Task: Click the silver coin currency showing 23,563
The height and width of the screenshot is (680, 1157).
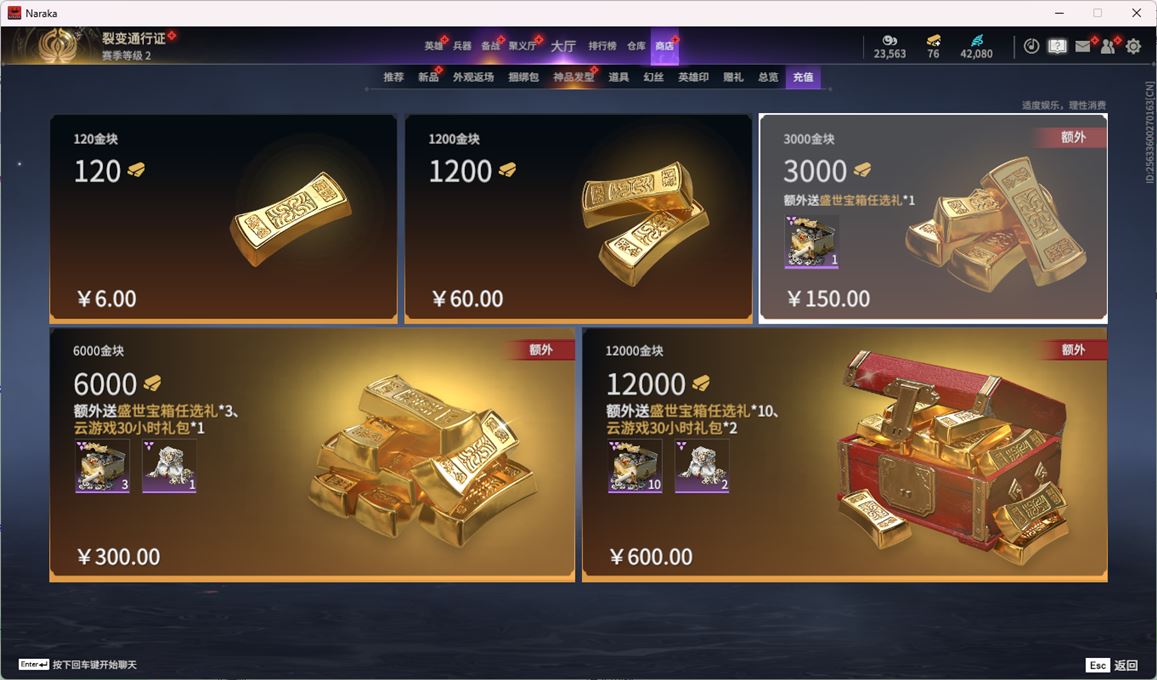Action: point(889,46)
